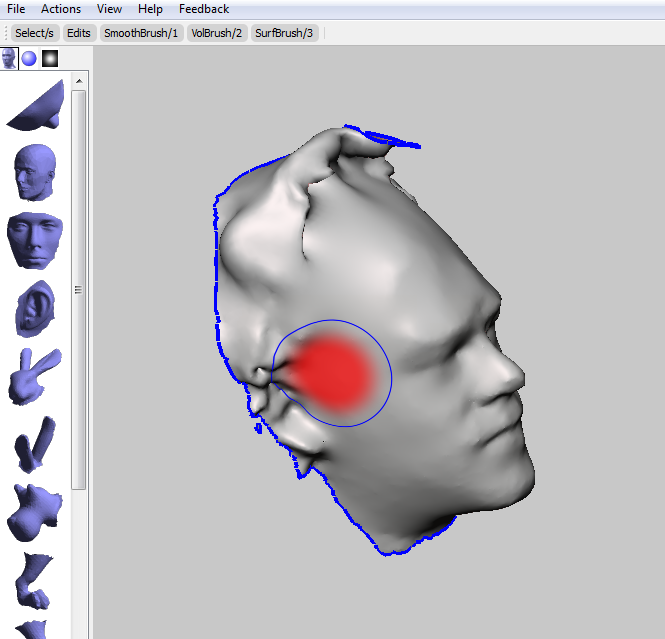Image resolution: width=665 pixels, height=639 pixels.
Task: Click the parts list scrollbar thumb
Action: click(78, 290)
